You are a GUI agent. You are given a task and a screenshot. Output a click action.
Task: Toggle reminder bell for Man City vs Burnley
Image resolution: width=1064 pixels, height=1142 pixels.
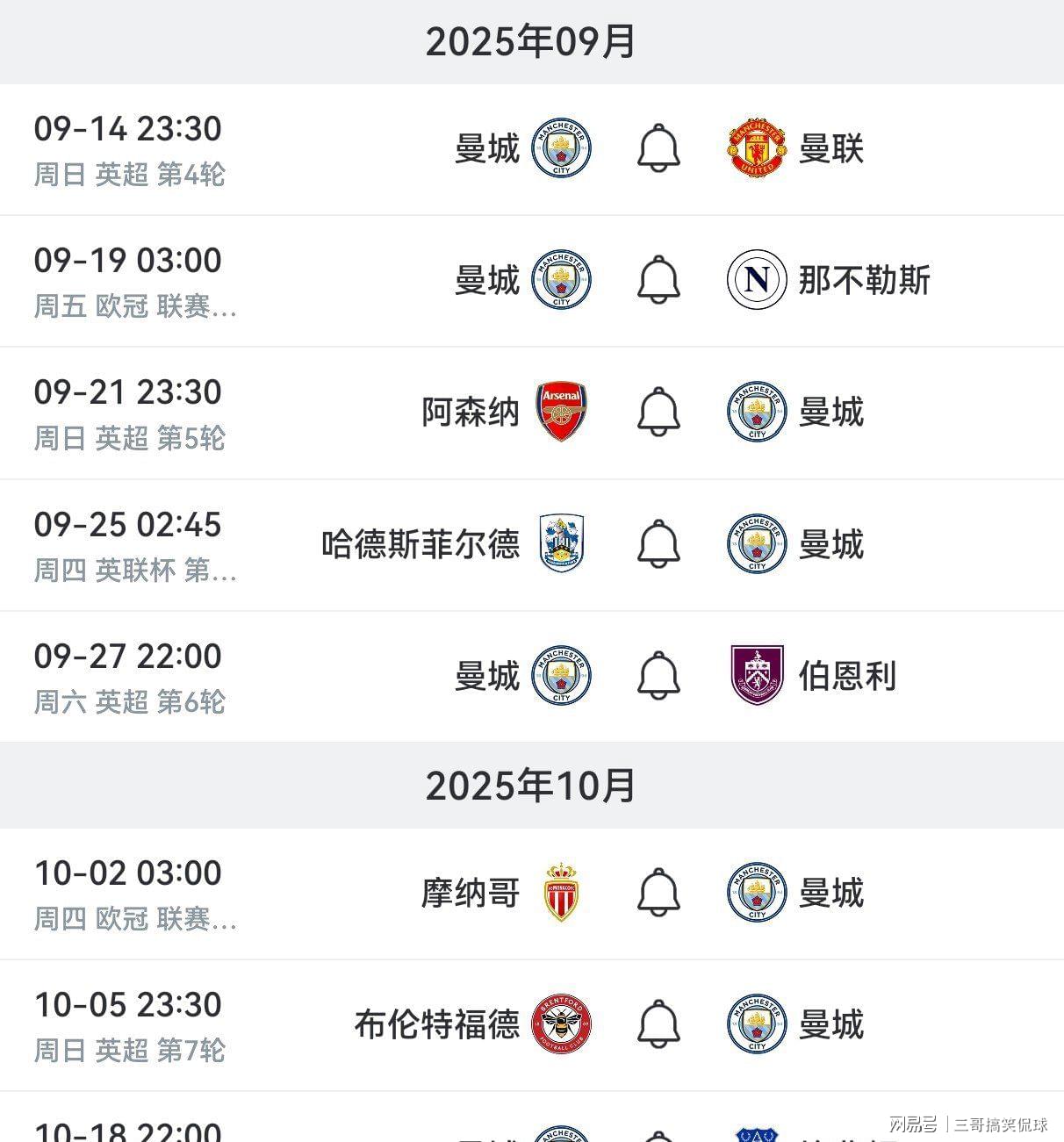[x=658, y=676]
